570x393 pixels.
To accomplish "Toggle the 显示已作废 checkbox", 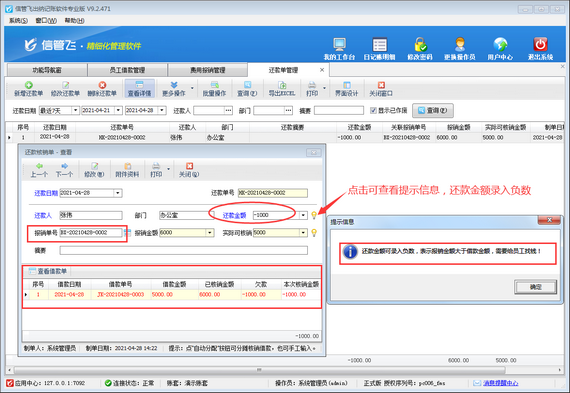I will (x=373, y=110).
